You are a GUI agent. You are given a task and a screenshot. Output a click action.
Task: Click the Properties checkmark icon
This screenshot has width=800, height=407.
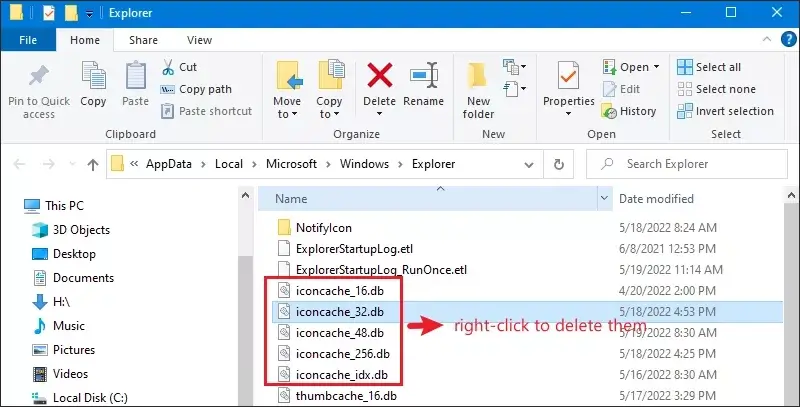(x=568, y=76)
